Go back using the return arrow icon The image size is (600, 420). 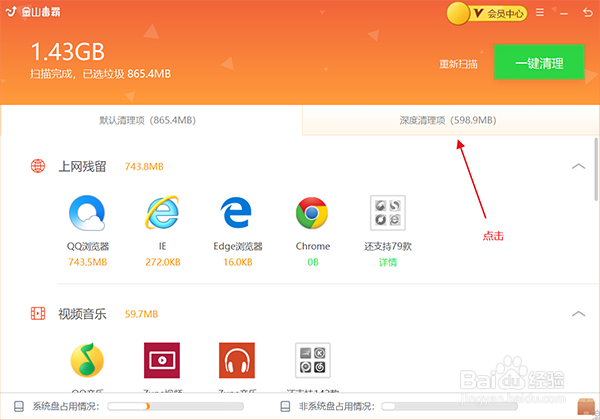(x=587, y=13)
